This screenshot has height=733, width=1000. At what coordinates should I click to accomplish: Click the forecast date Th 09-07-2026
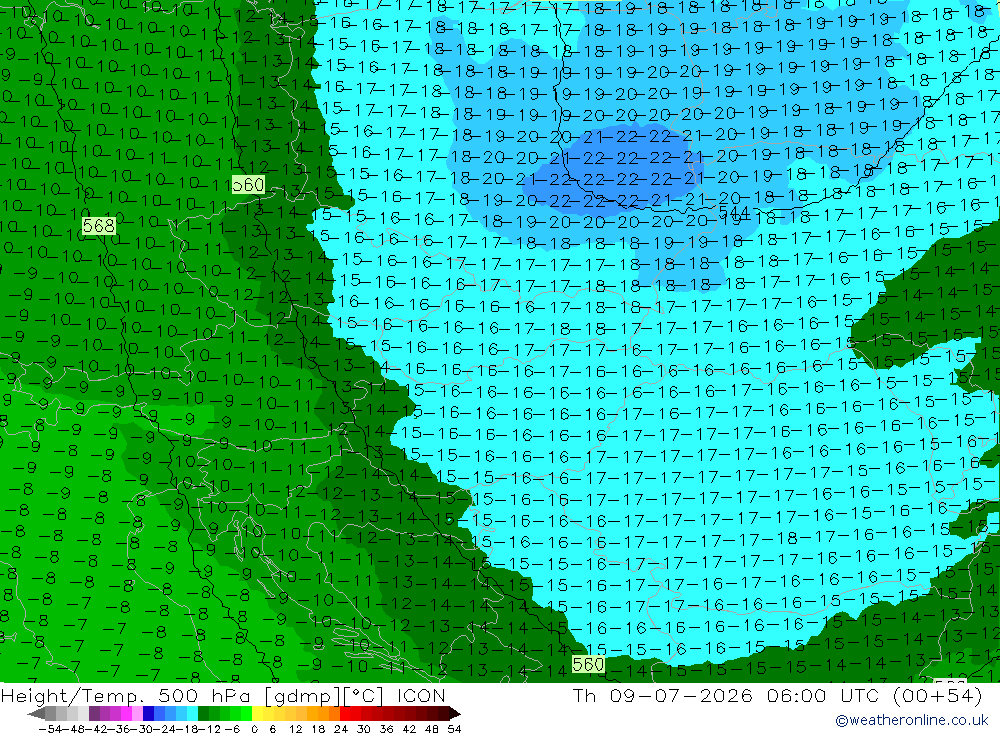(x=663, y=695)
